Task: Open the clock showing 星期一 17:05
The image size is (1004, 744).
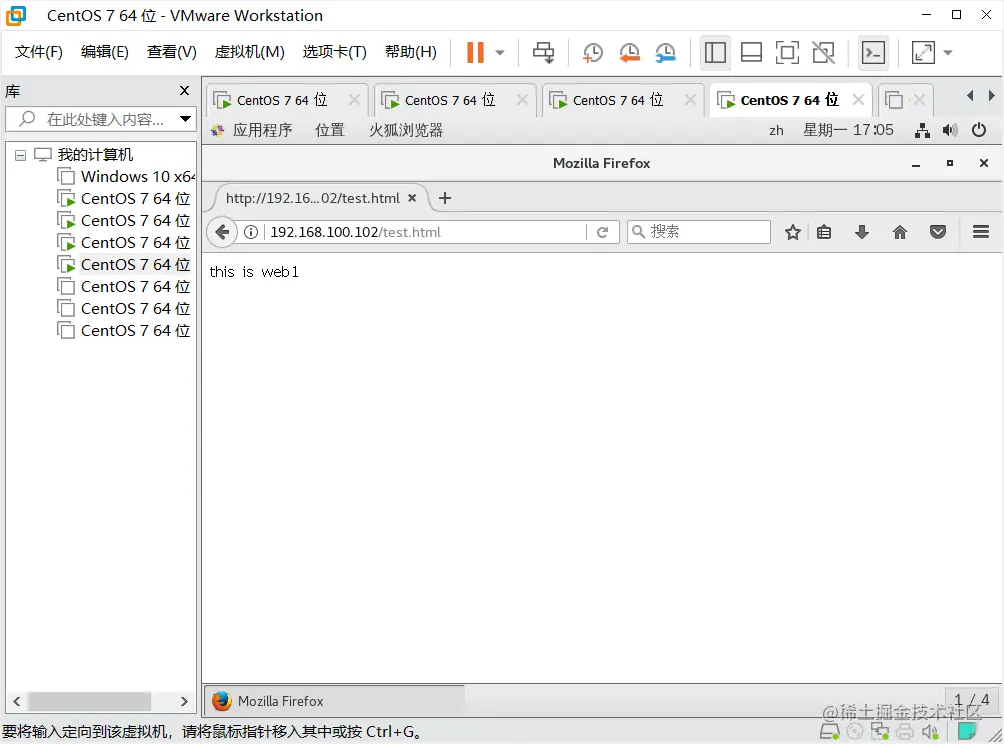Action: (x=848, y=130)
